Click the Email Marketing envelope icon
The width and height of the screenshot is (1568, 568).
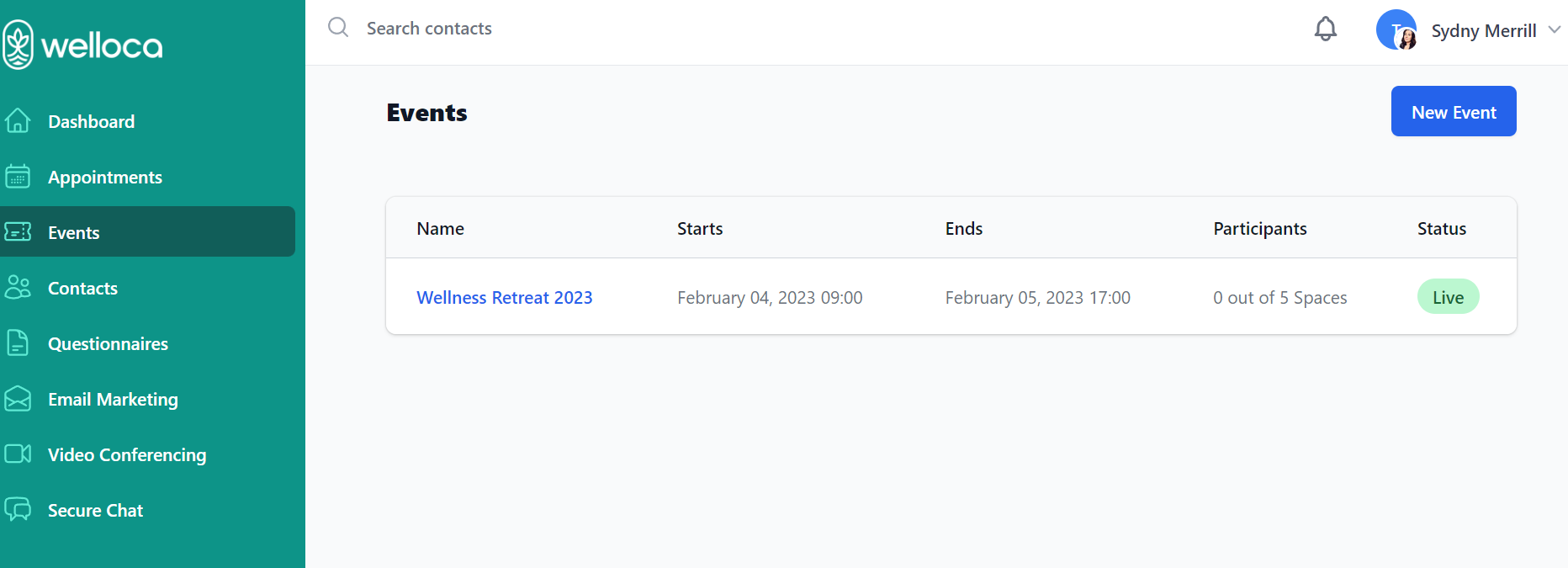18,399
